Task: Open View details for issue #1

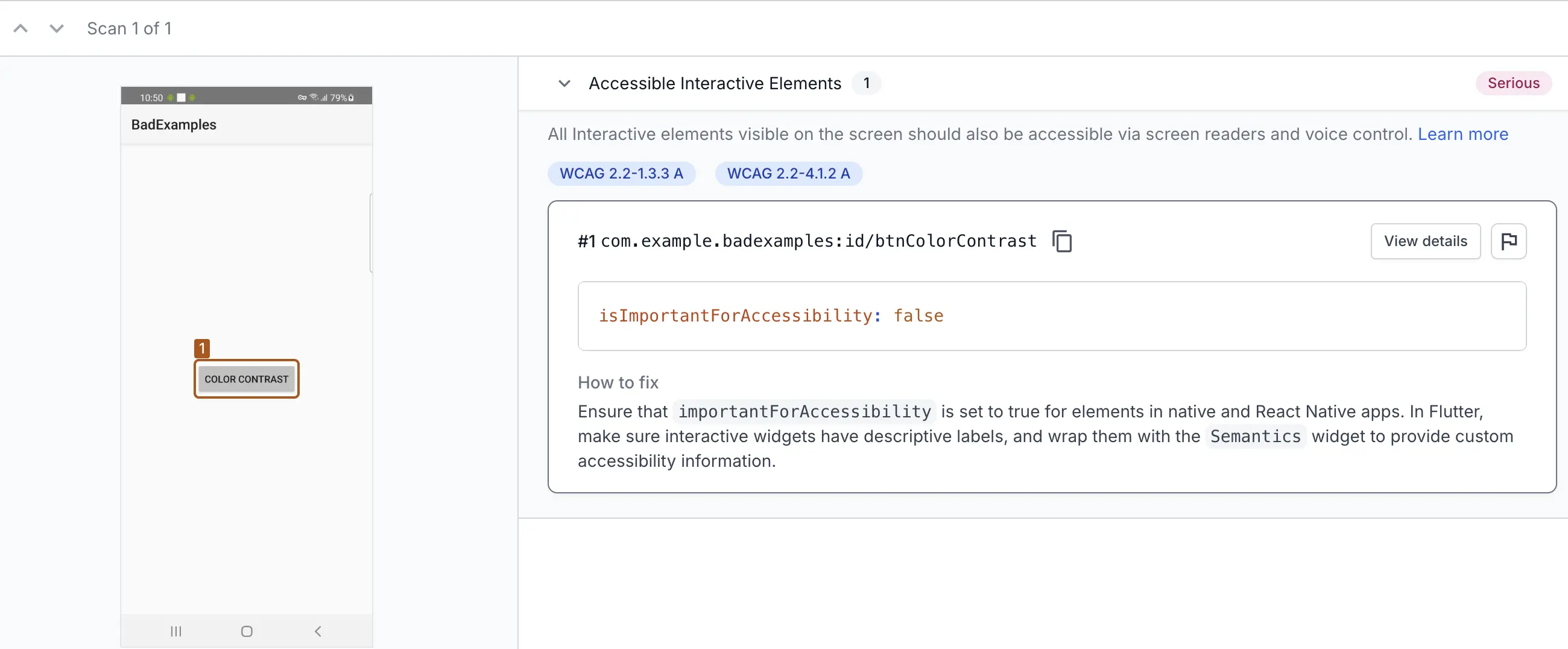Action: [1425, 241]
